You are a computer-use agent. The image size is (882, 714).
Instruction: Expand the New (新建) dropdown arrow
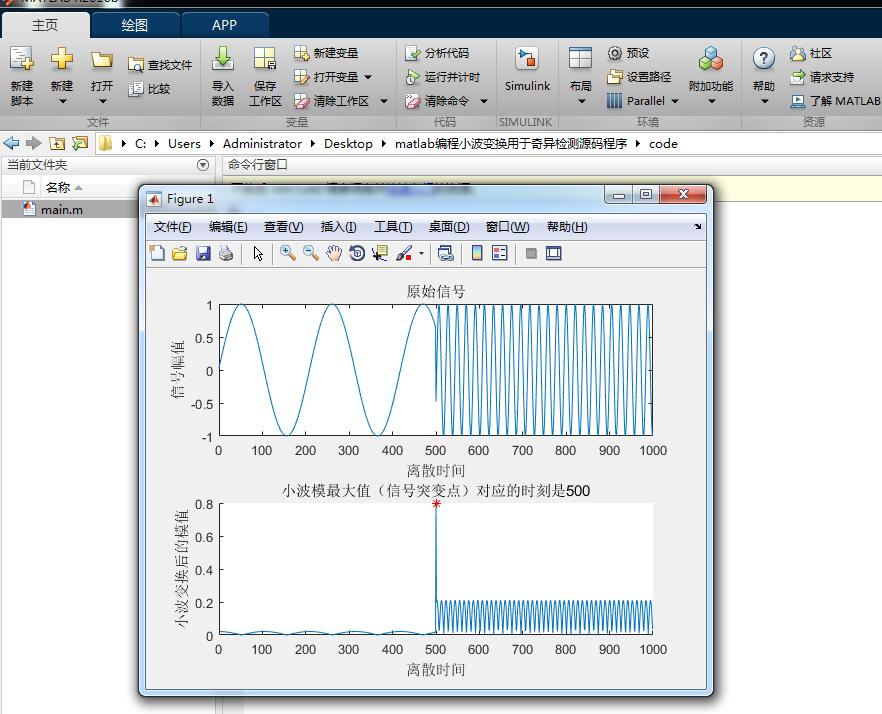point(62,101)
